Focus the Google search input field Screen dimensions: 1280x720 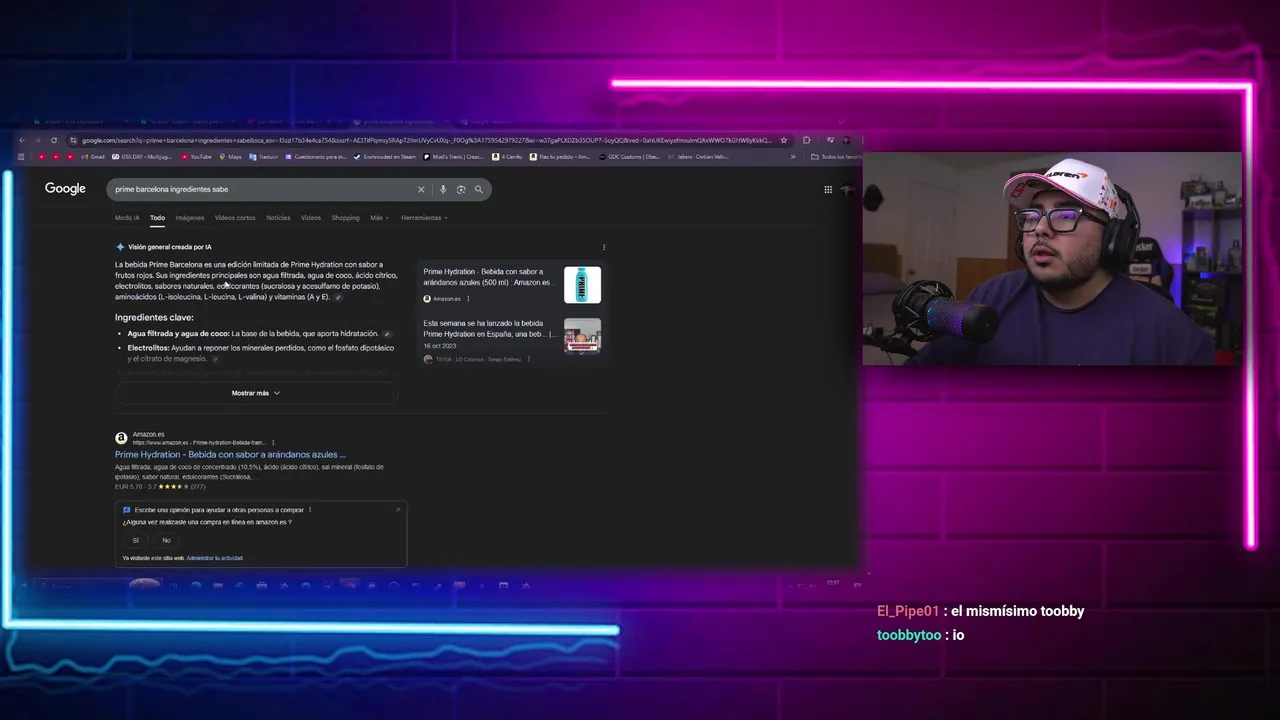click(x=265, y=189)
